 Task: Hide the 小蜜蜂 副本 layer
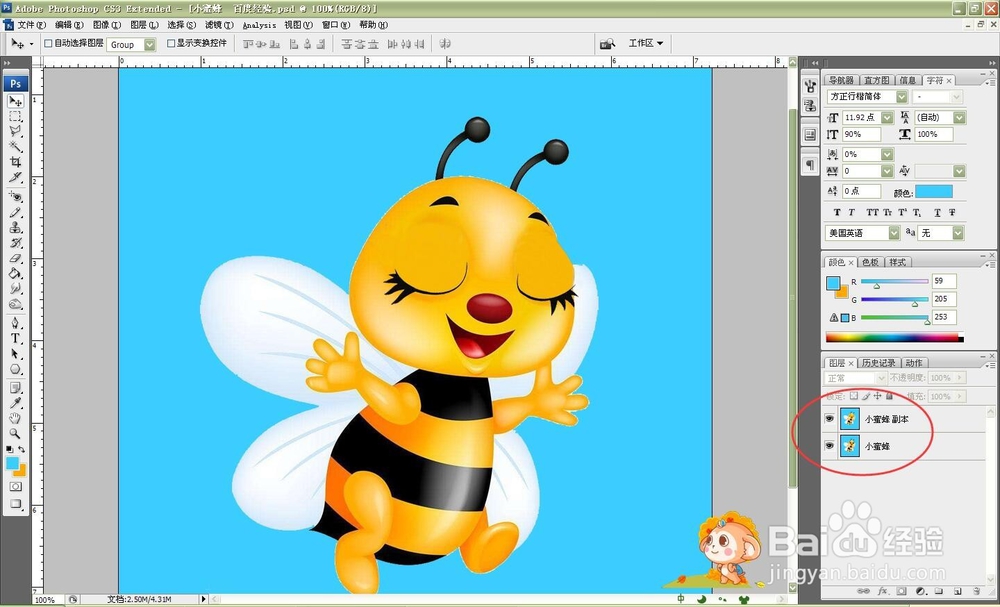pyautogui.click(x=828, y=419)
